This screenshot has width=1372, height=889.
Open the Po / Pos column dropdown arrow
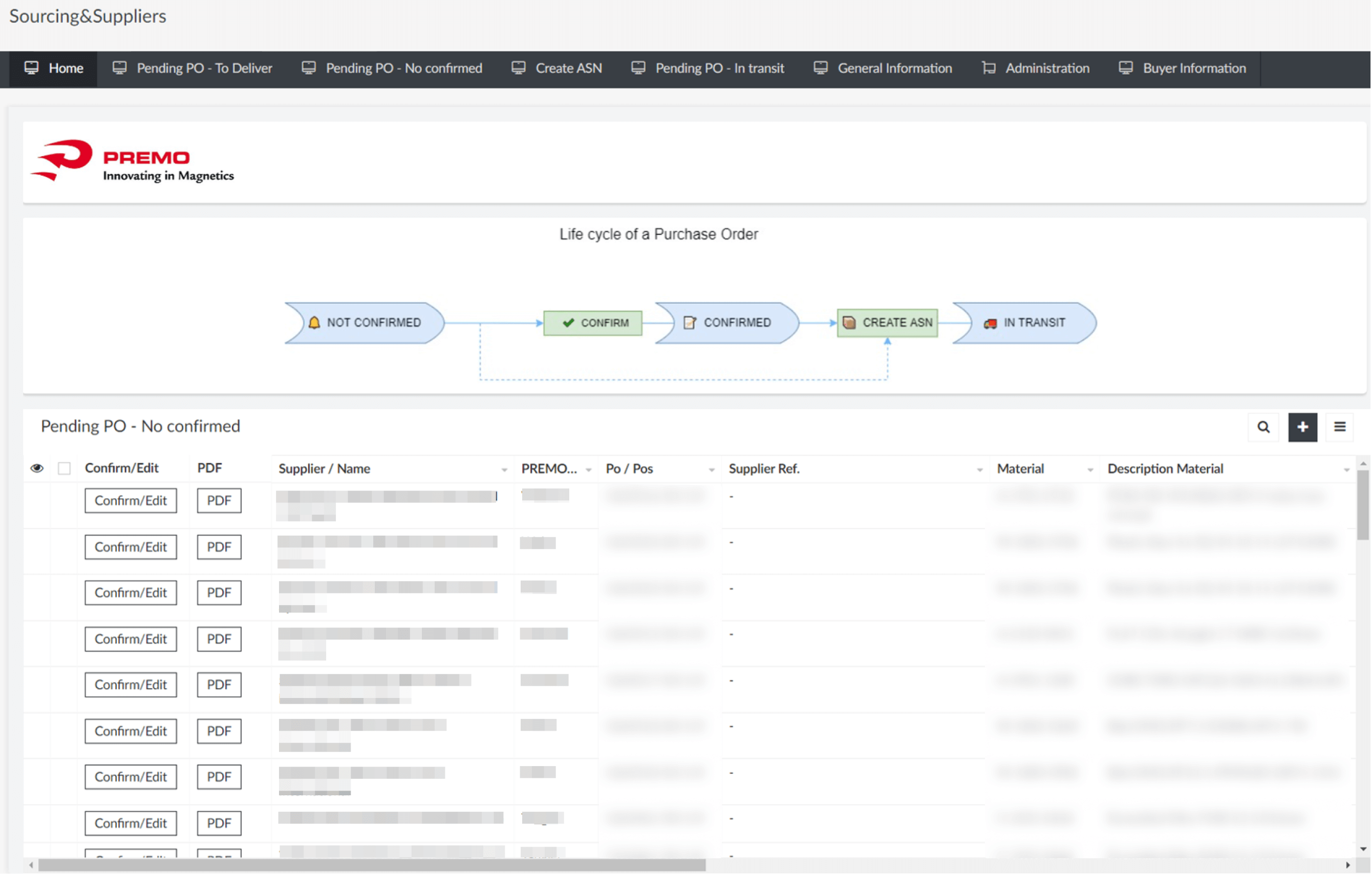tap(711, 470)
